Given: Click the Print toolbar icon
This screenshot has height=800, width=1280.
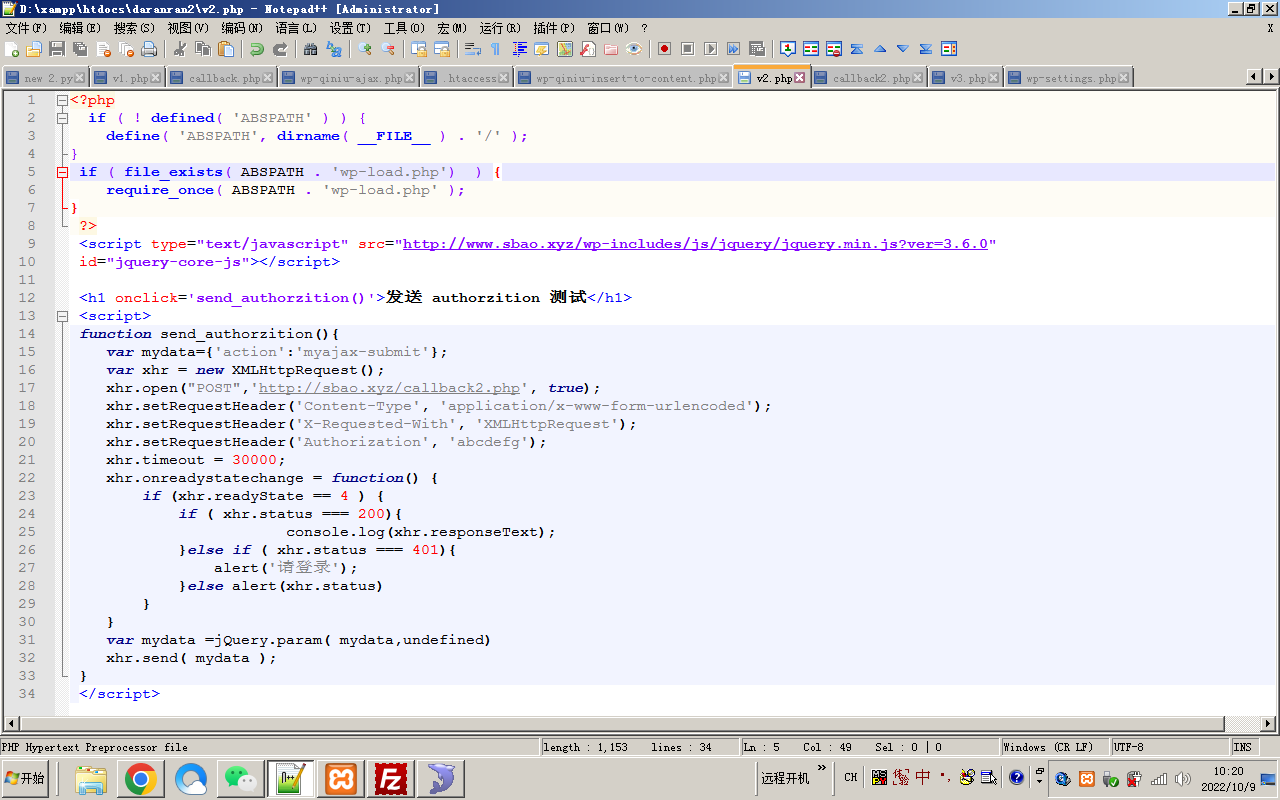Looking at the screenshot, I should pyautogui.click(x=149, y=49).
